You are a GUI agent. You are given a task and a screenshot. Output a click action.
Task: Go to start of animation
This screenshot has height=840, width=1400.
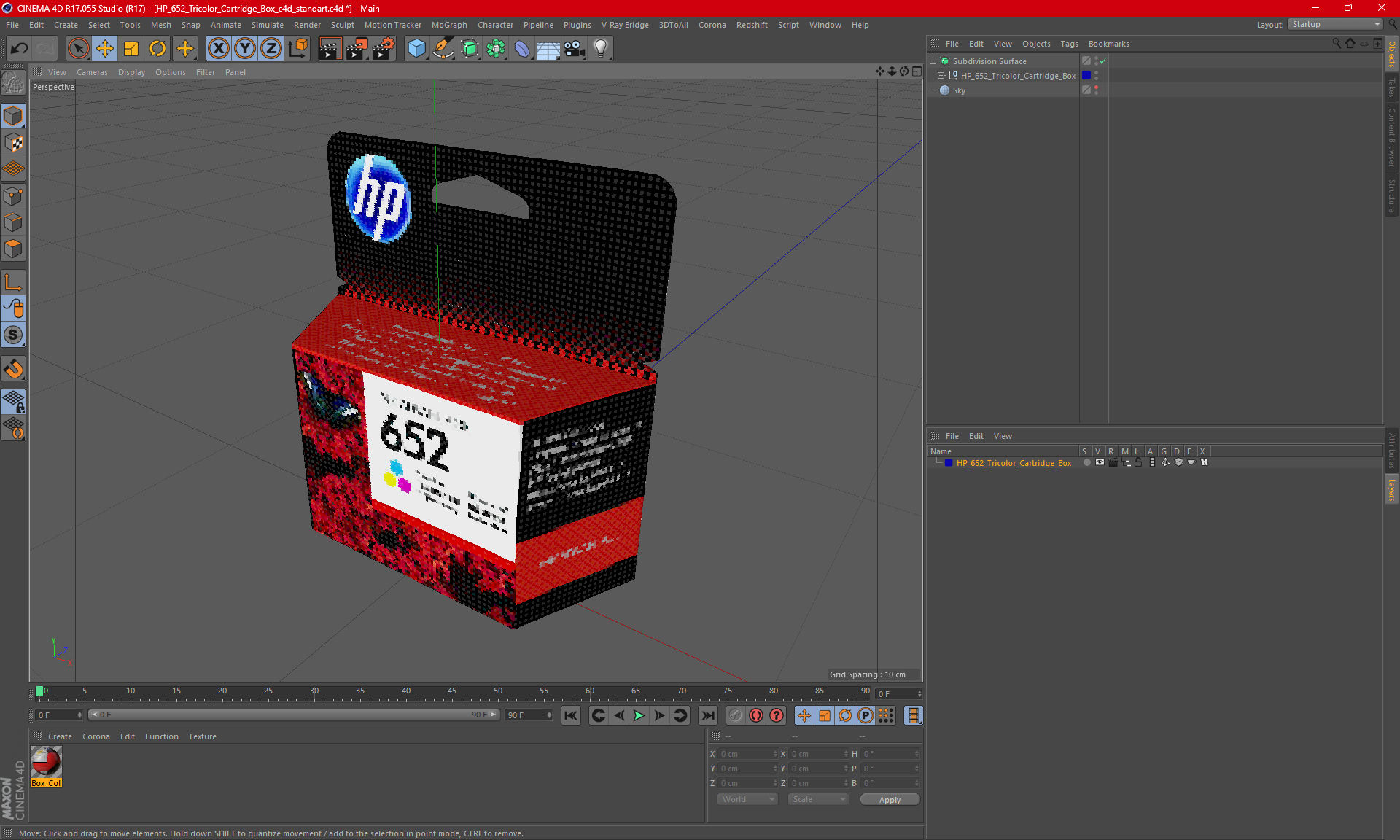(x=571, y=715)
